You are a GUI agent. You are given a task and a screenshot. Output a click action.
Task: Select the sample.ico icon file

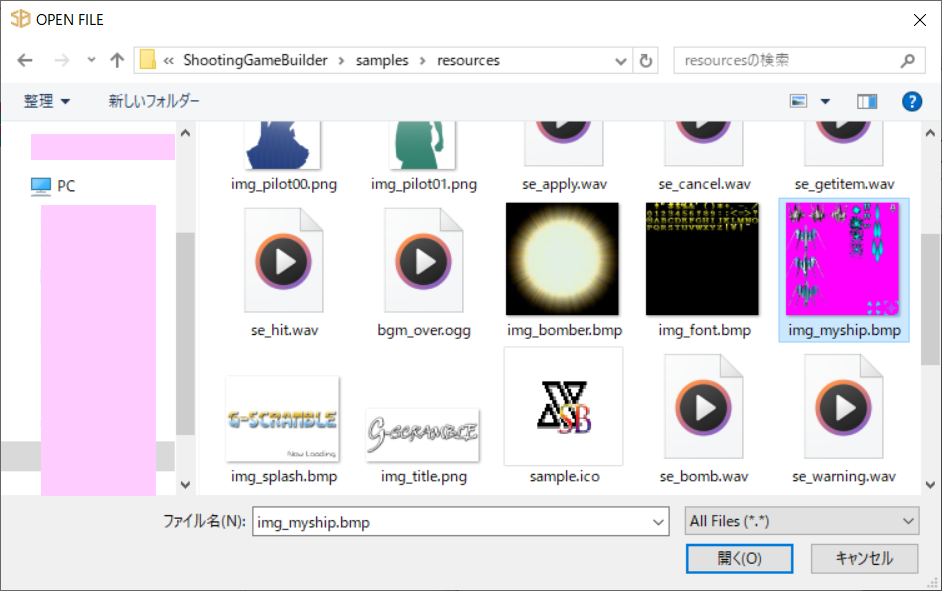564,408
